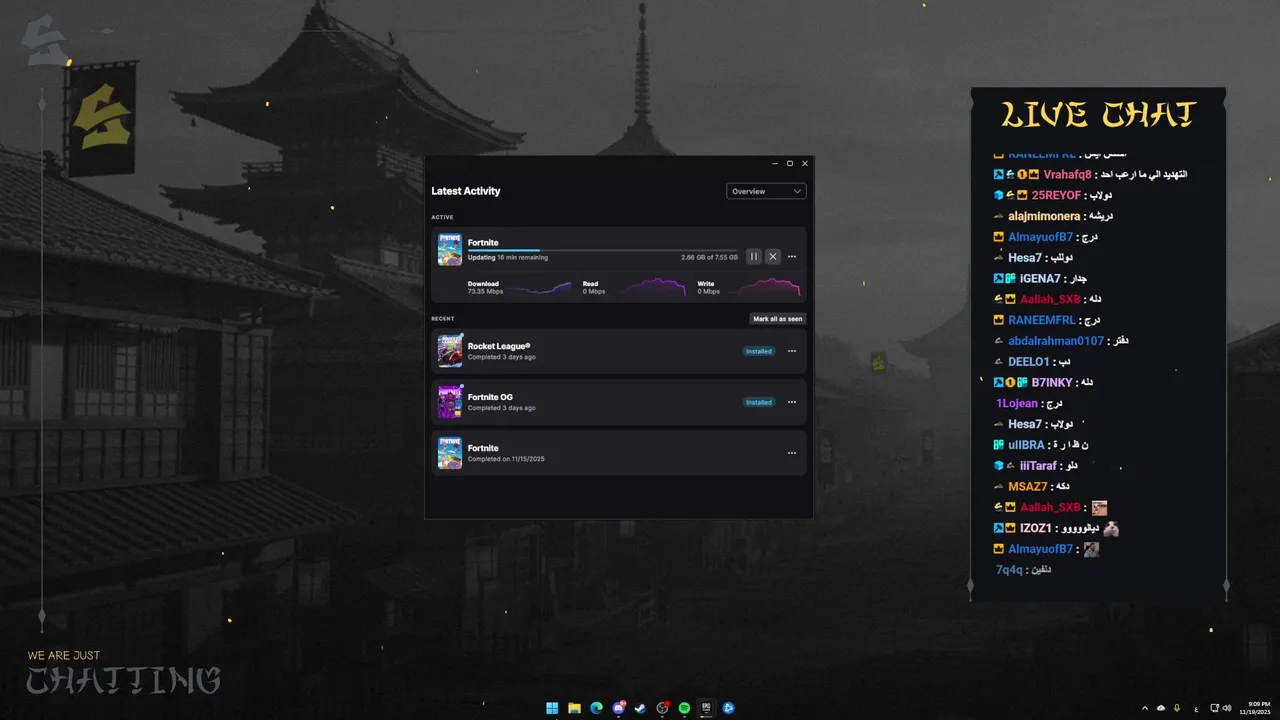
Task: Click the Fortnite update progress bar
Action: [602, 250]
